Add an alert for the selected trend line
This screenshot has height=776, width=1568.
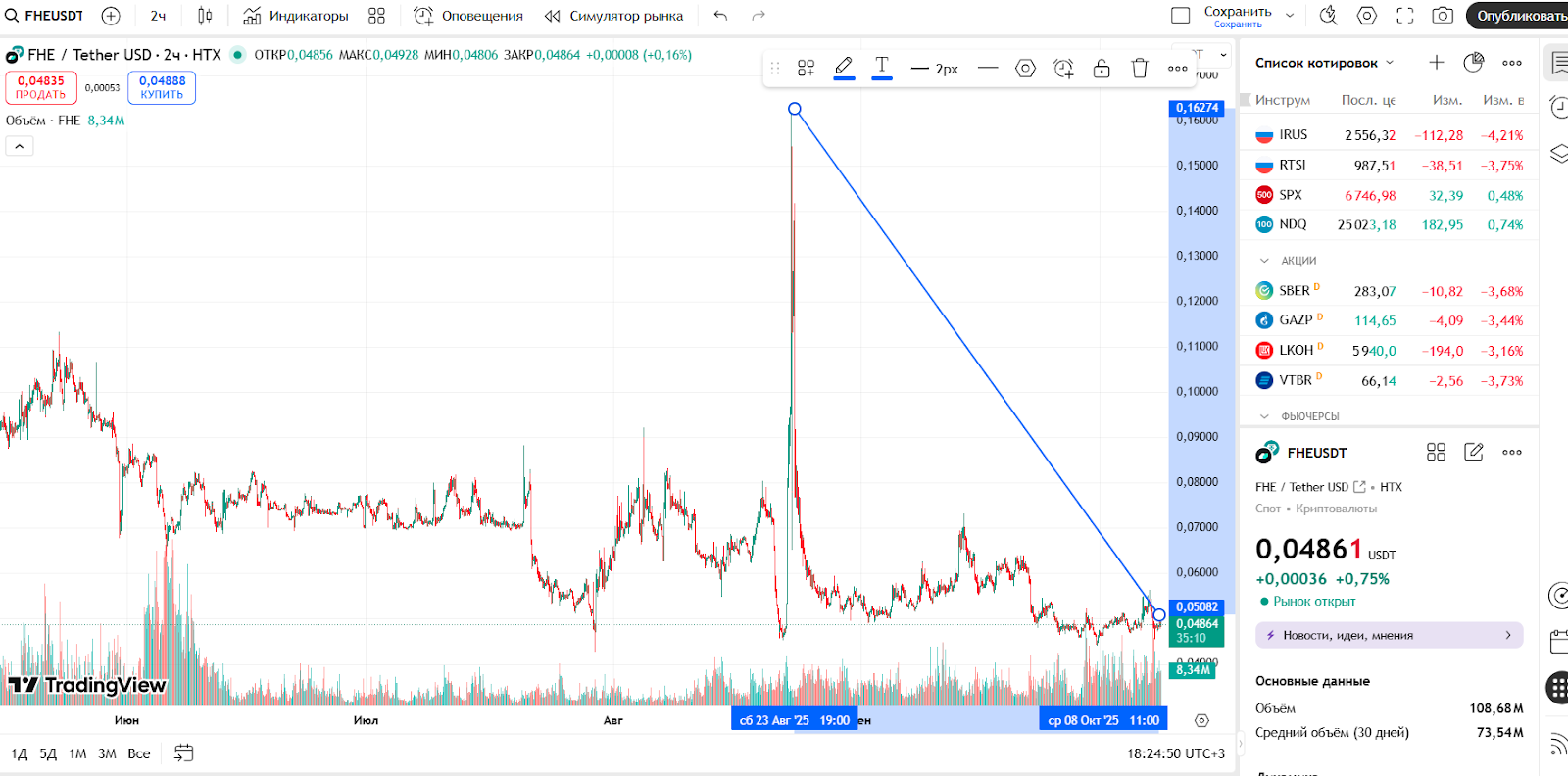coord(1063,69)
